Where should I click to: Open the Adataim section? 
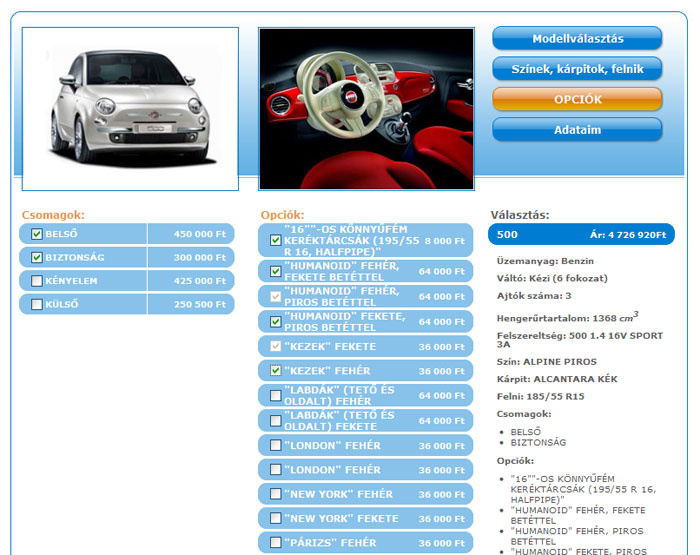tap(577, 129)
